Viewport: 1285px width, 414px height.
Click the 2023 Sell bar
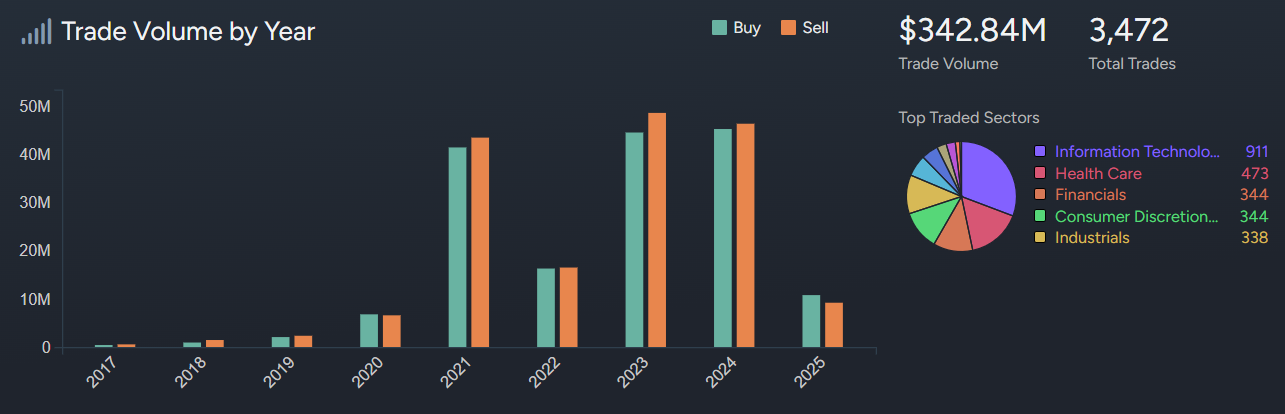[657, 230]
